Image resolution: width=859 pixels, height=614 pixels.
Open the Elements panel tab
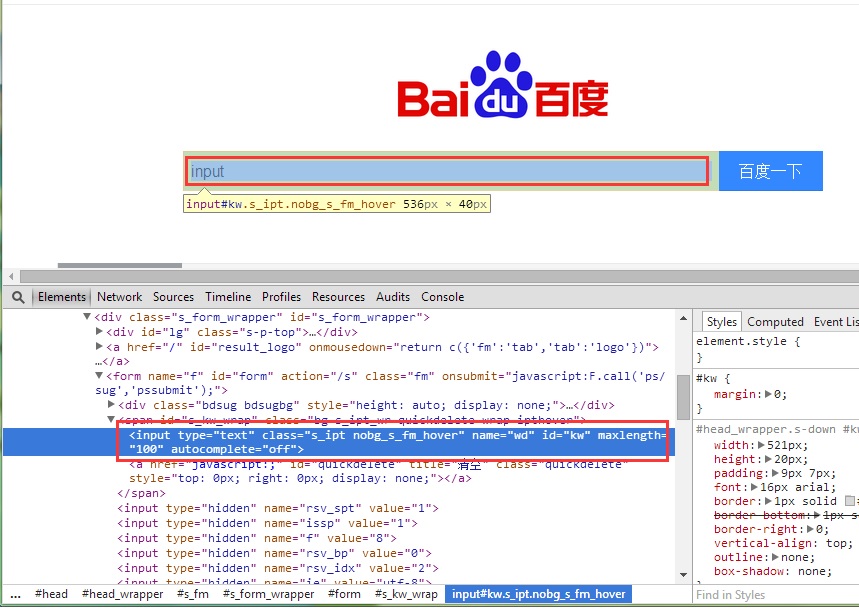click(61, 297)
